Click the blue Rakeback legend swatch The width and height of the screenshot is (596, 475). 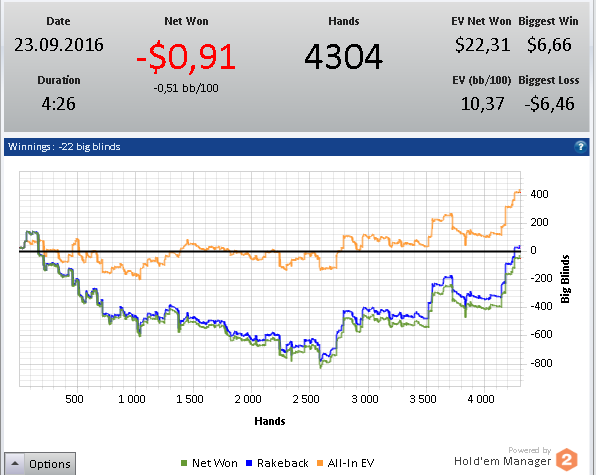tap(249, 463)
